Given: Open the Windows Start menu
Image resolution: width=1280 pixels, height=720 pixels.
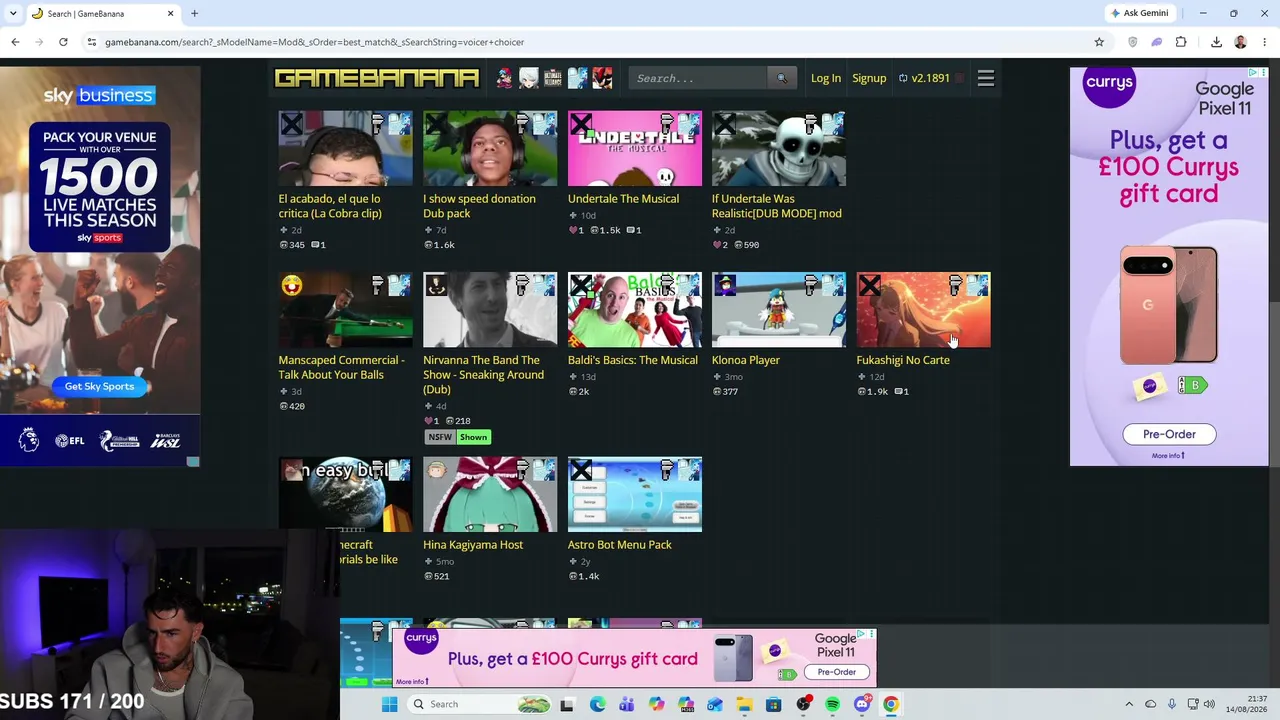Looking at the screenshot, I should click(390, 704).
